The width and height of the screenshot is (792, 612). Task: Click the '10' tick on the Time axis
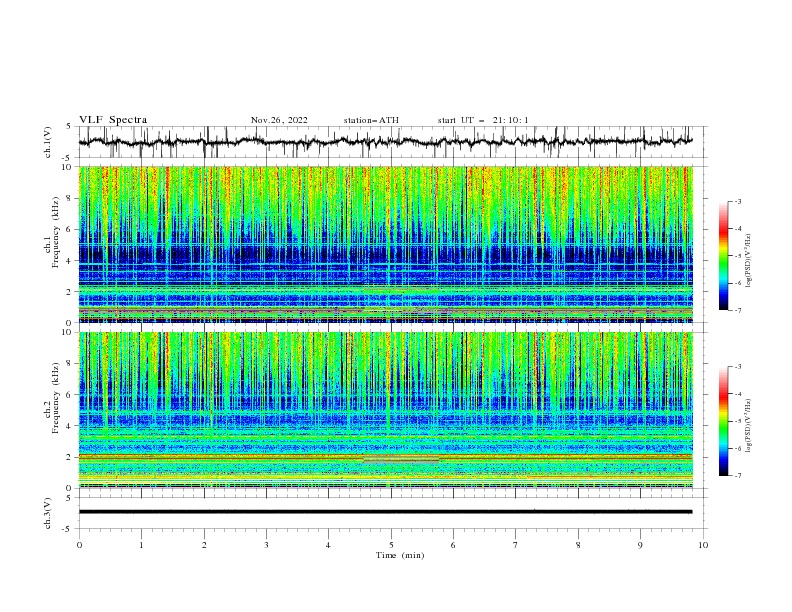(703, 545)
